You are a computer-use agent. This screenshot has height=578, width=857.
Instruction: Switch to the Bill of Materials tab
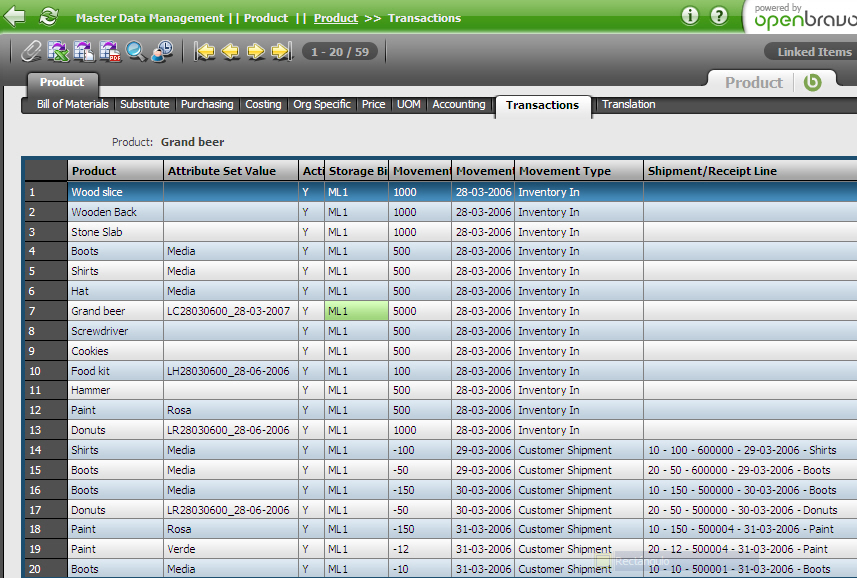click(x=72, y=104)
